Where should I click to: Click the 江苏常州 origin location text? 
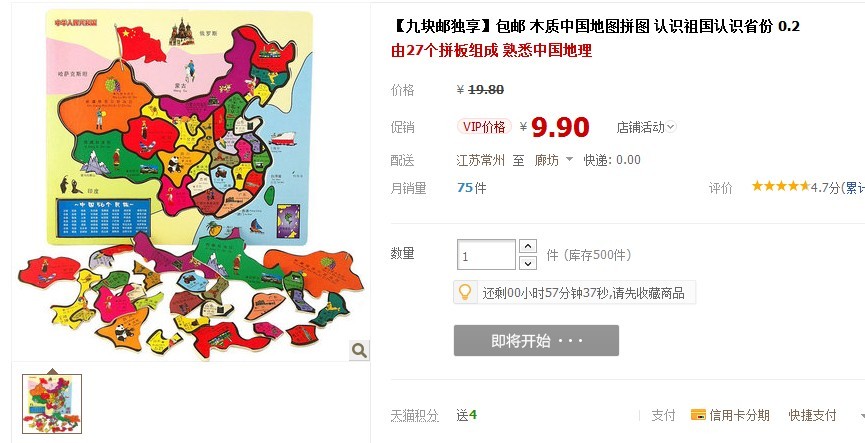click(480, 161)
